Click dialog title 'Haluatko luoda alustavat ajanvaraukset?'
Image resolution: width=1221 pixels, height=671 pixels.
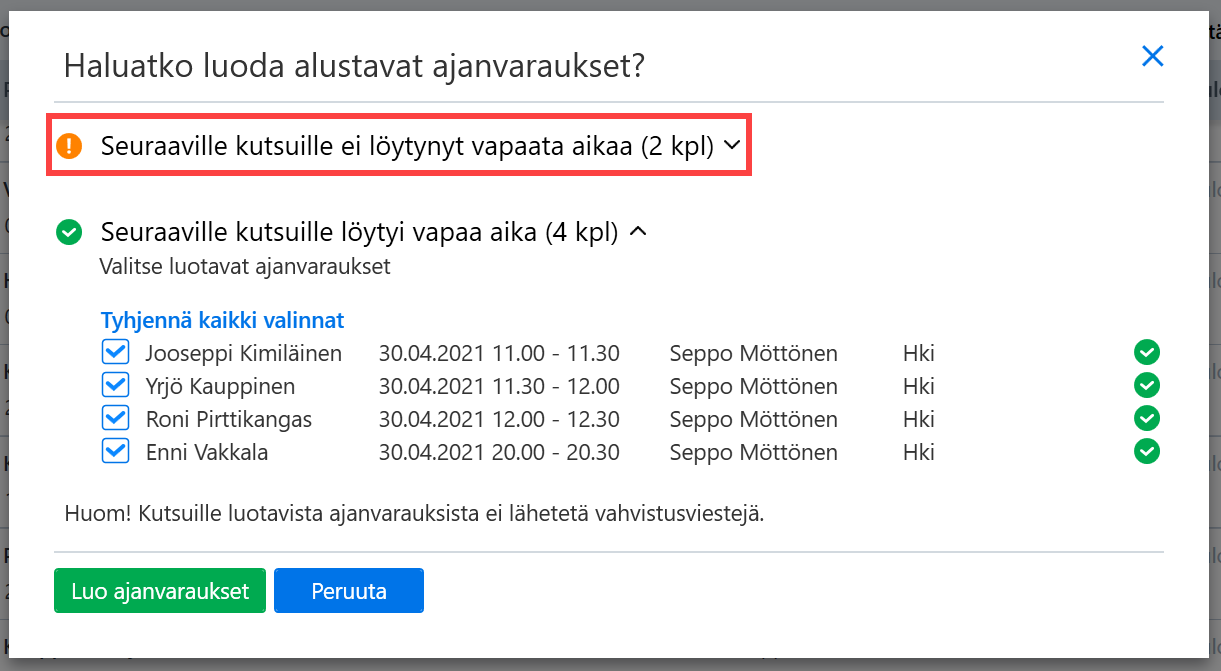click(x=354, y=66)
